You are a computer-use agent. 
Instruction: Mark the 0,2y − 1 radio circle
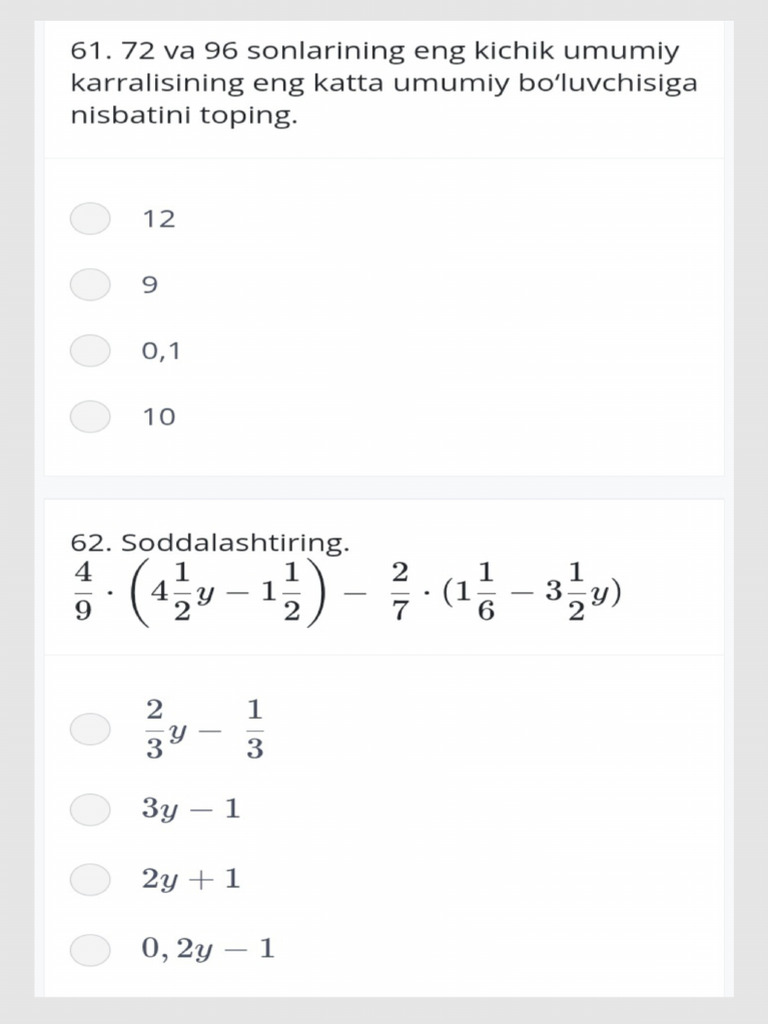90,950
